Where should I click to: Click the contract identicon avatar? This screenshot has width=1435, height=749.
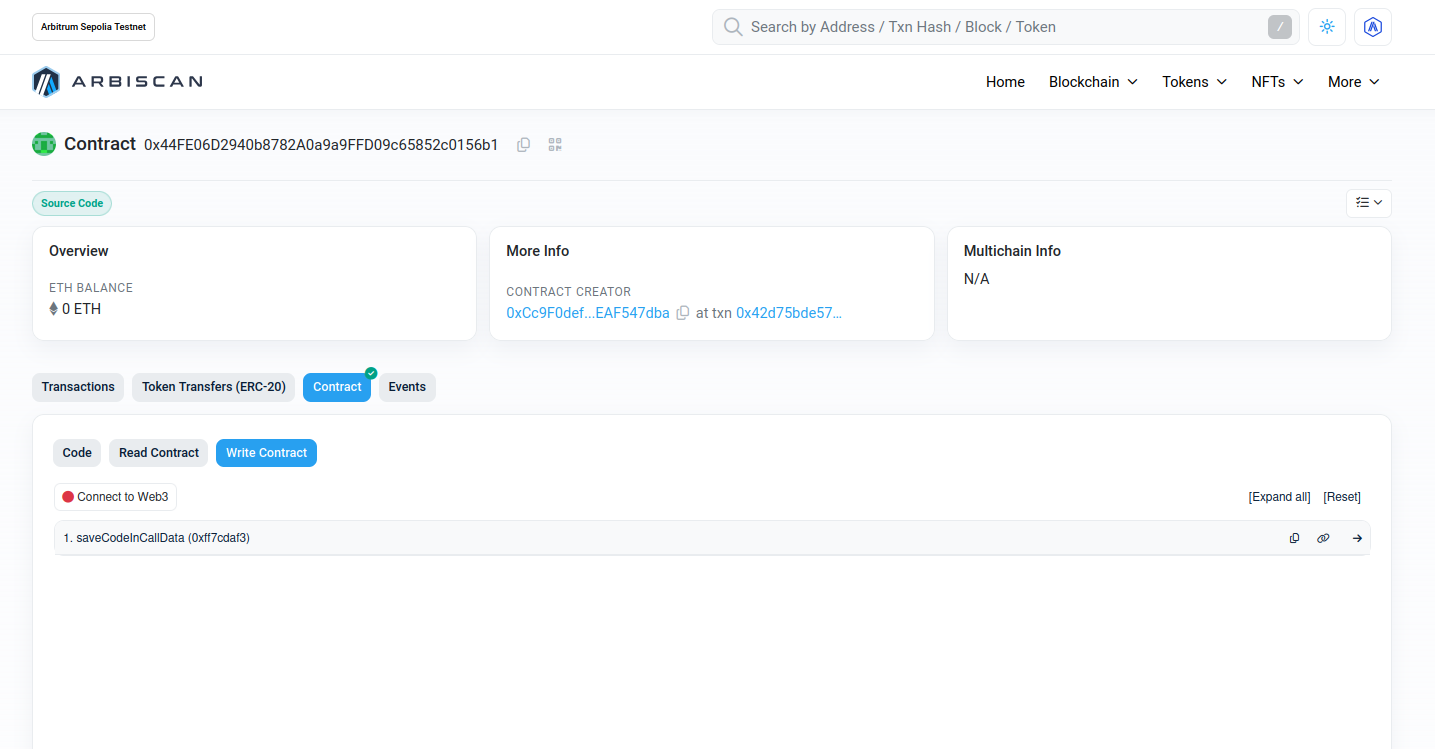pyautogui.click(x=44, y=144)
